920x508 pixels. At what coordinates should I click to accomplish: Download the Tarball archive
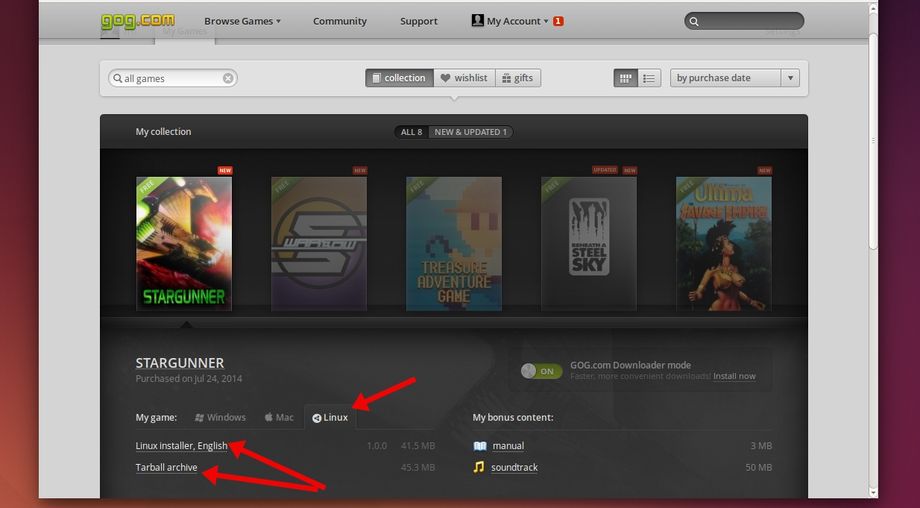coord(166,468)
